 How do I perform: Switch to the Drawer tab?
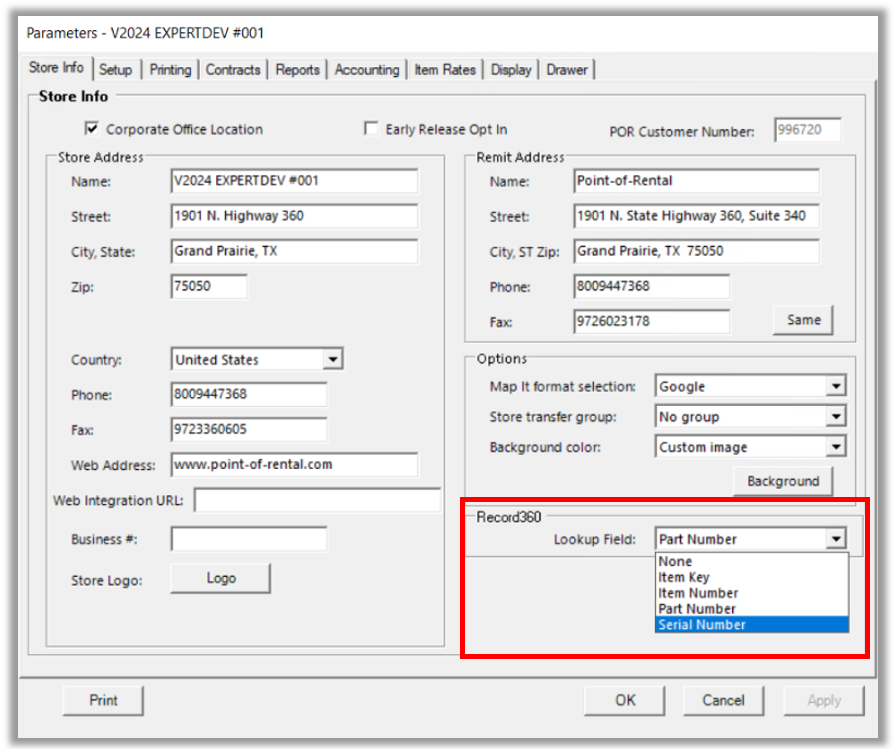click(x=567, y=70)
